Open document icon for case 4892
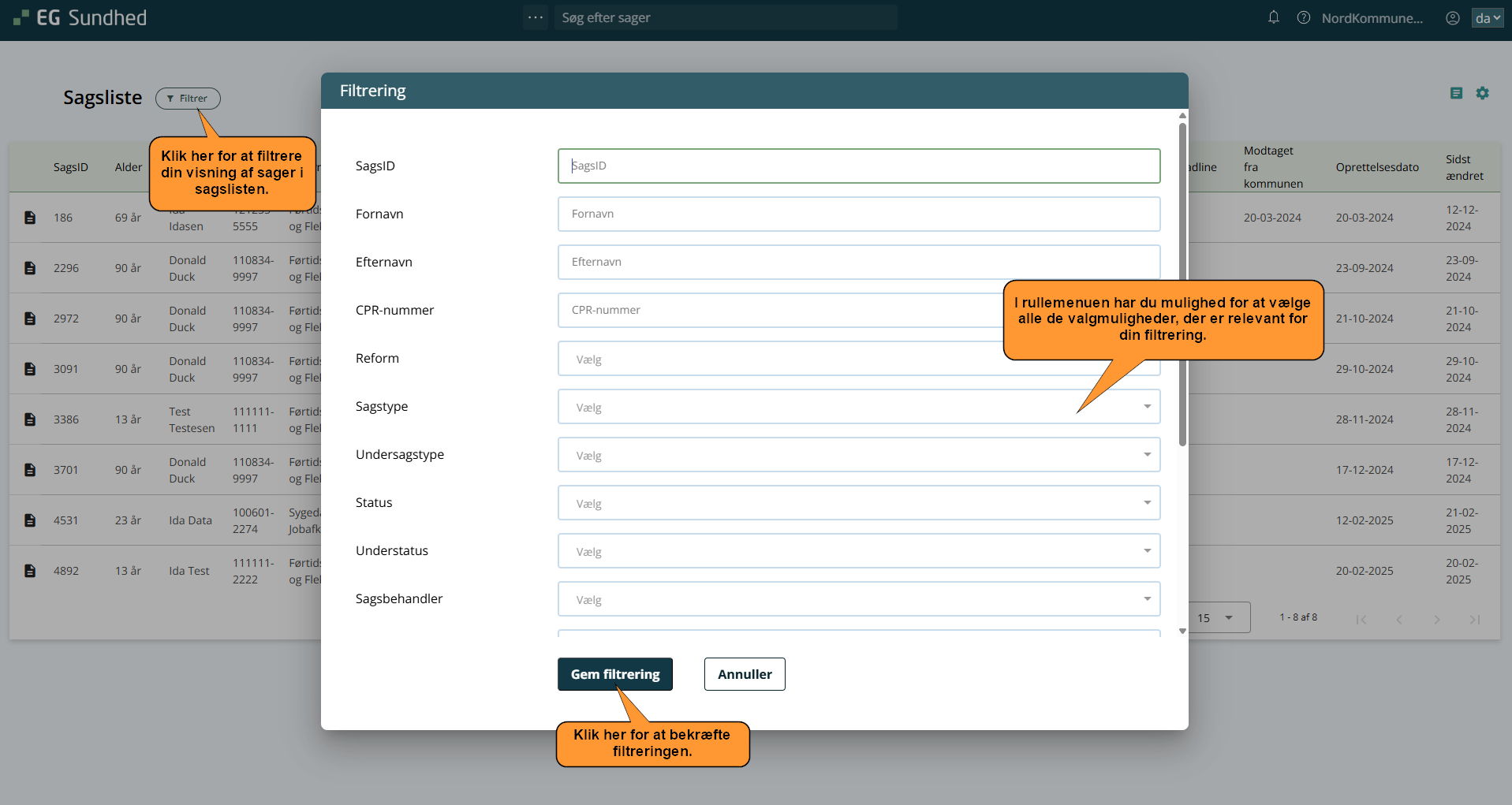Image resolution: width=1512 pixels, height=805 pixels. (30, 571)
